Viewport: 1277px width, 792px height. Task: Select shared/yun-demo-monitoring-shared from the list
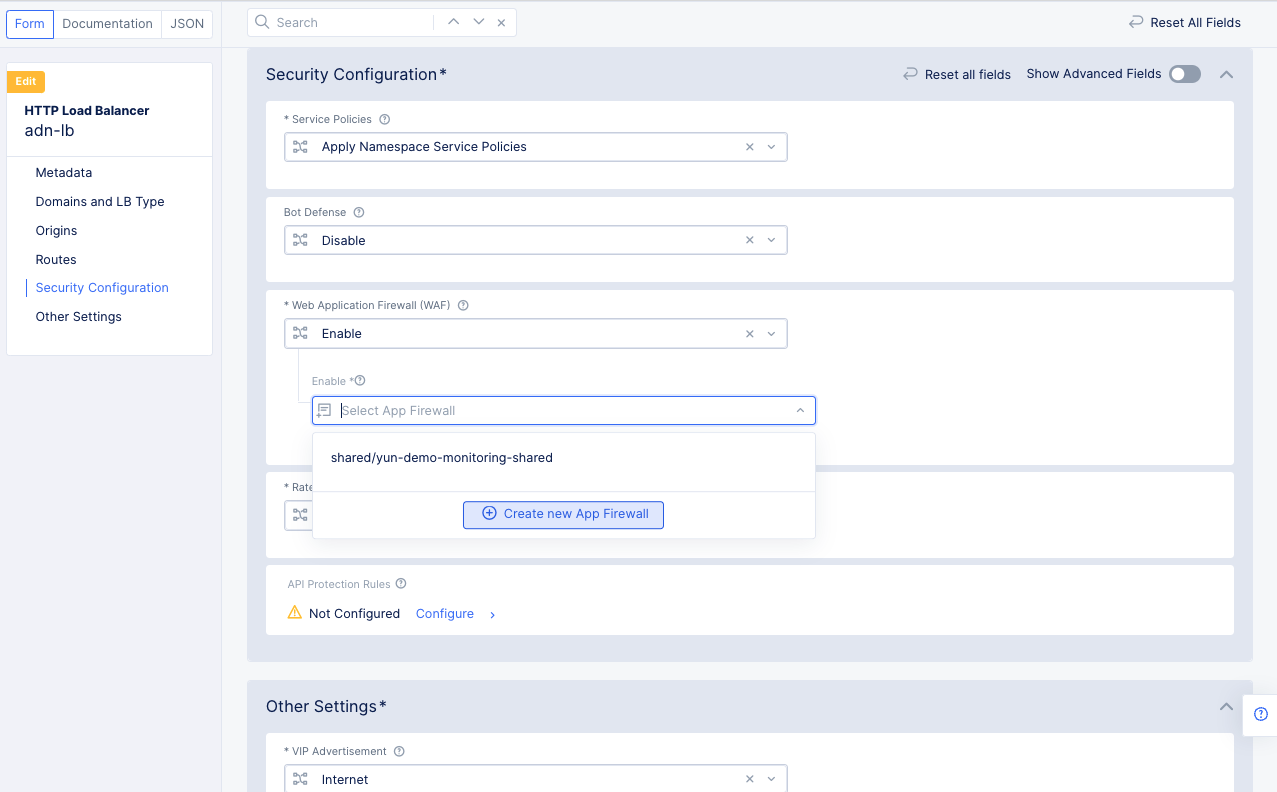[441, 457]
